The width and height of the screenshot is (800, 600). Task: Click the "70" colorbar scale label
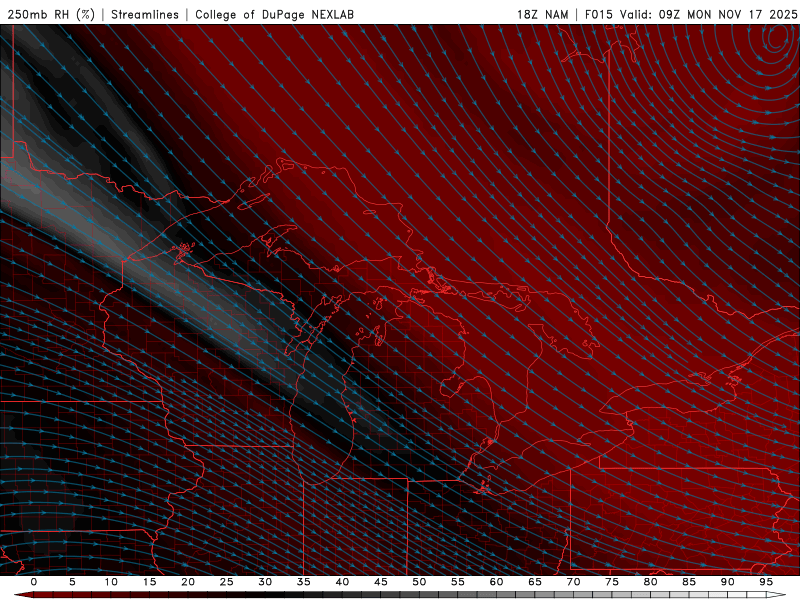pos(573,582)
